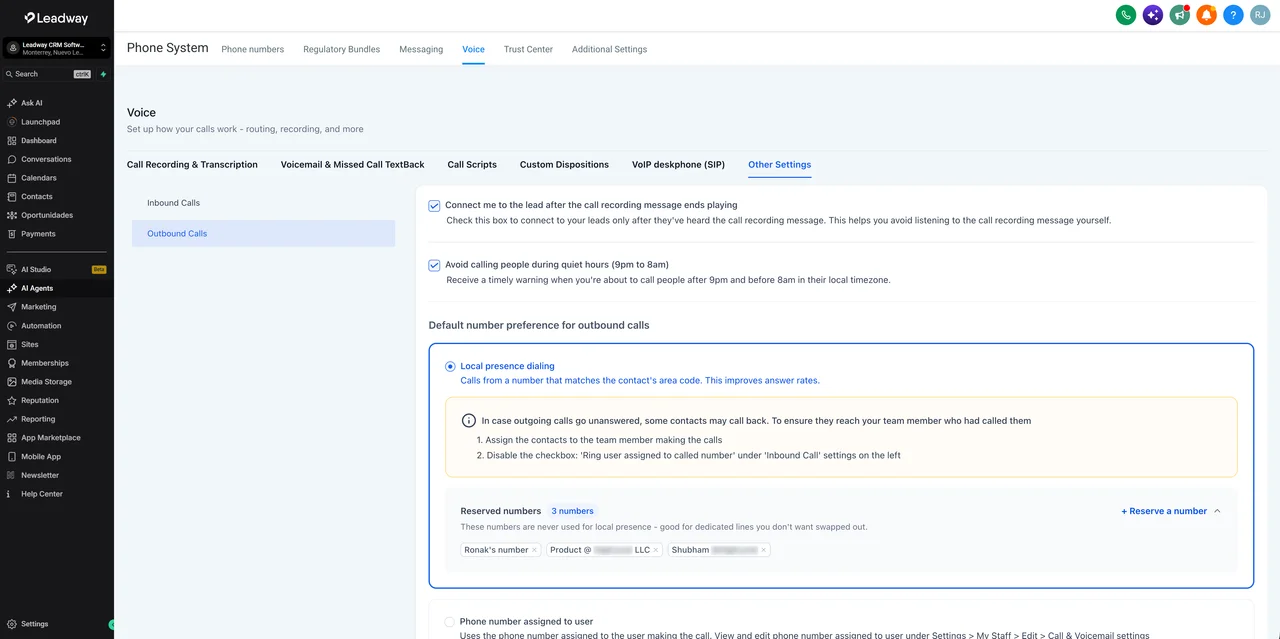Open the green phone dialer icon
Image resolution: width=1280 pixels, height=639 pixels.
click(1126, 15)
